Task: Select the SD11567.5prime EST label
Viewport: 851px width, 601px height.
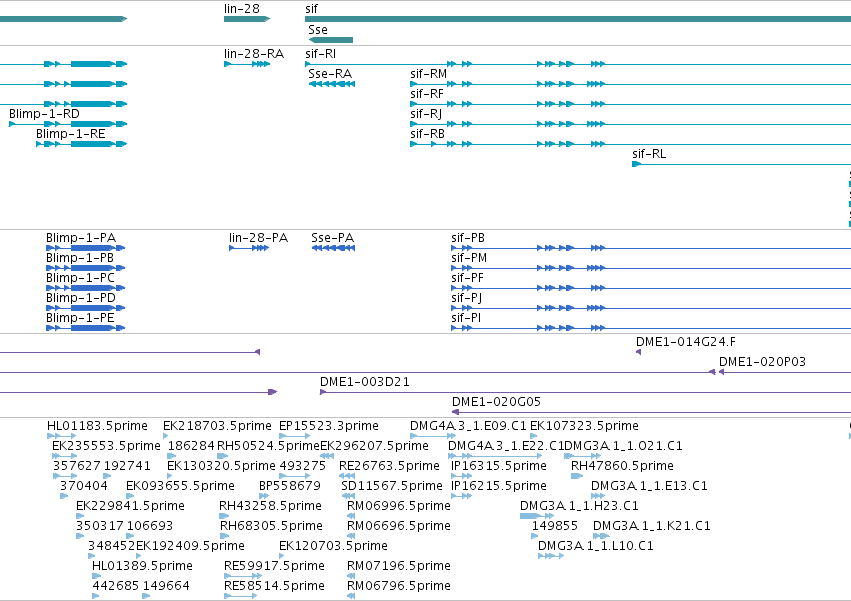Action: pos(392,485)
